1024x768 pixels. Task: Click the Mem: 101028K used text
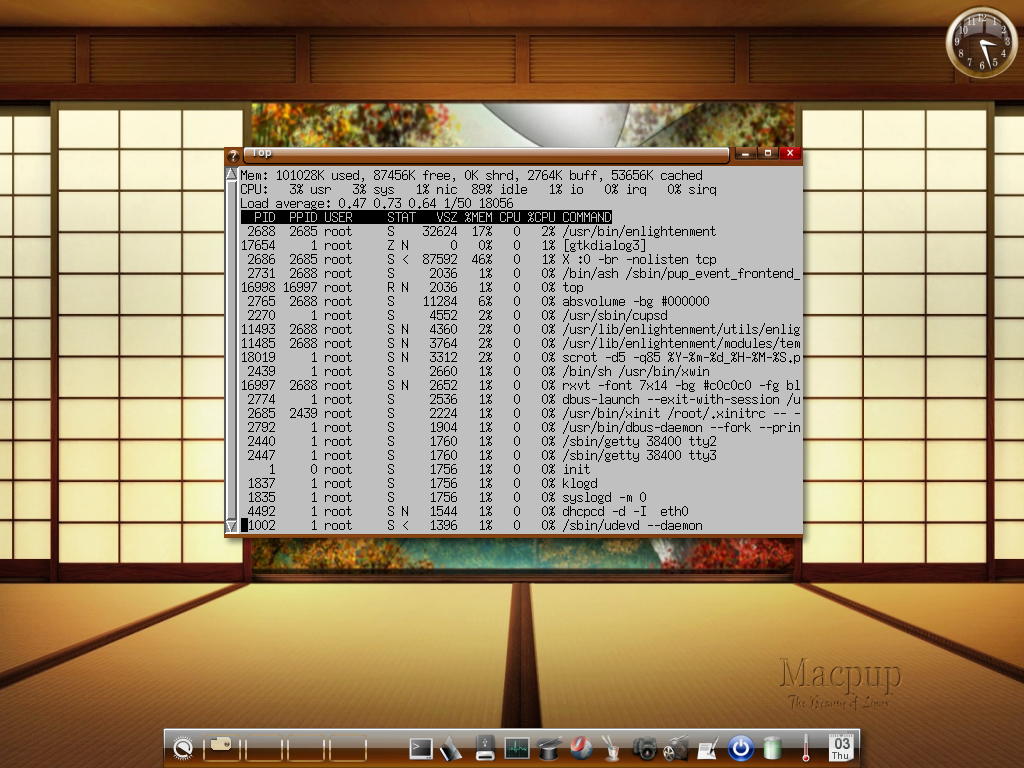[300, 175]
